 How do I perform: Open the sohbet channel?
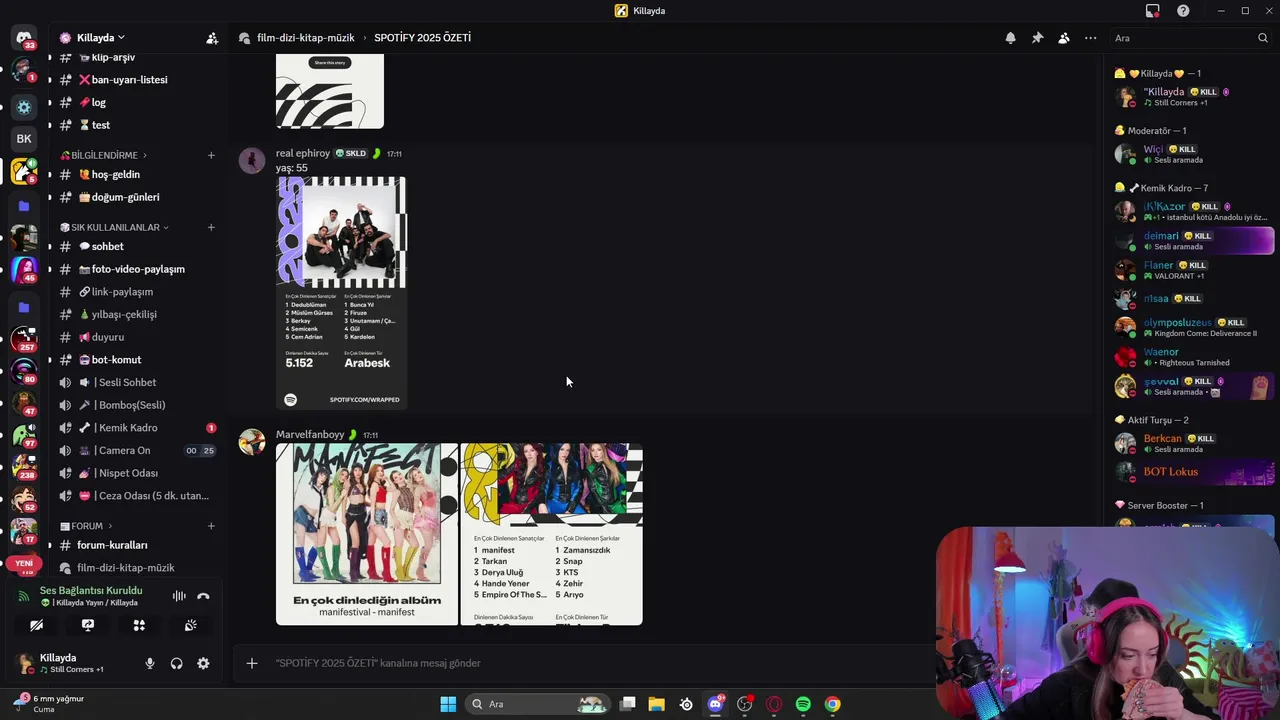coord(137,246)
